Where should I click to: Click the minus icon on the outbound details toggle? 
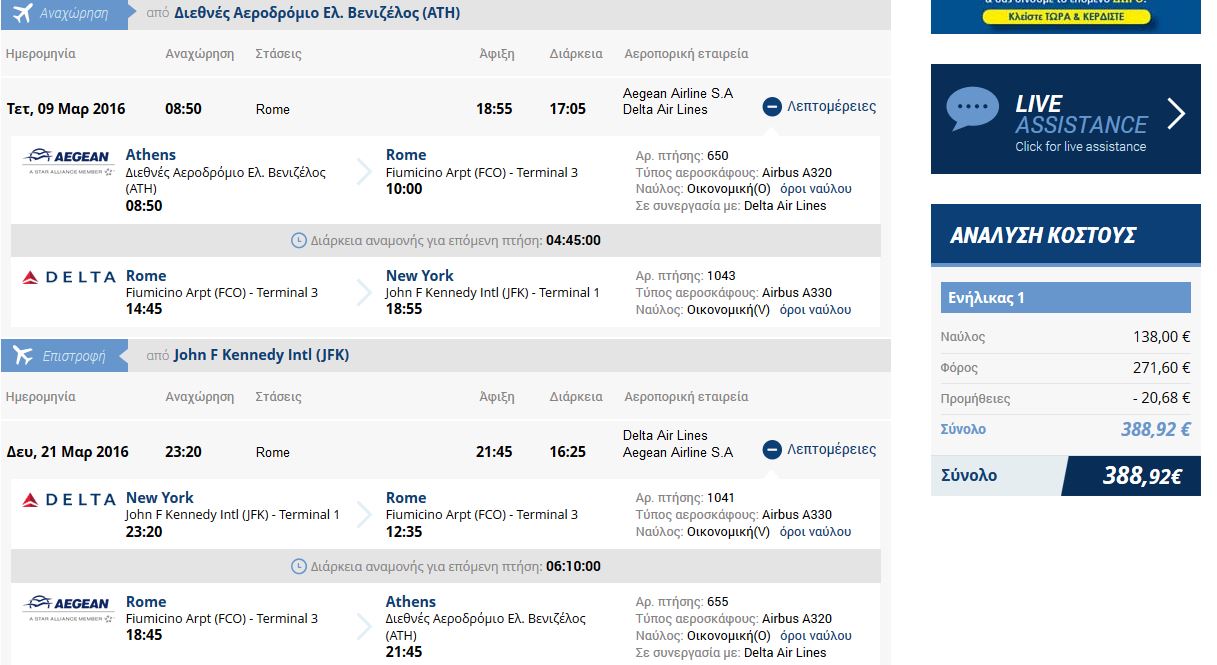coord(772,106)
